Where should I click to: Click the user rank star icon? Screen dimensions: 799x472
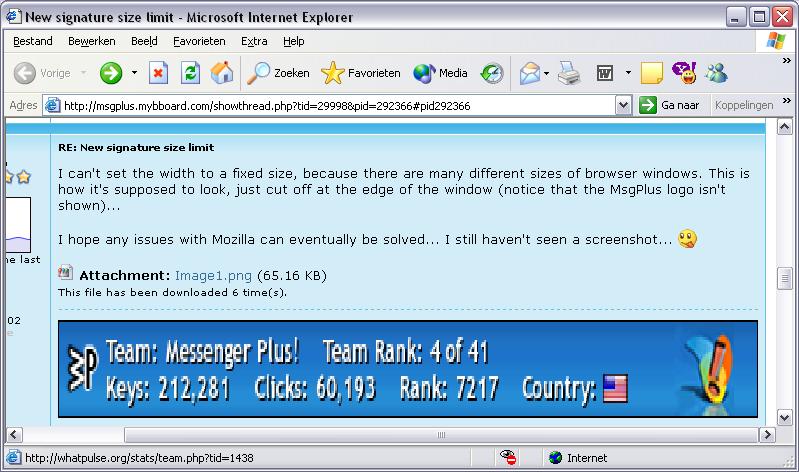click(x=23, y=177)
